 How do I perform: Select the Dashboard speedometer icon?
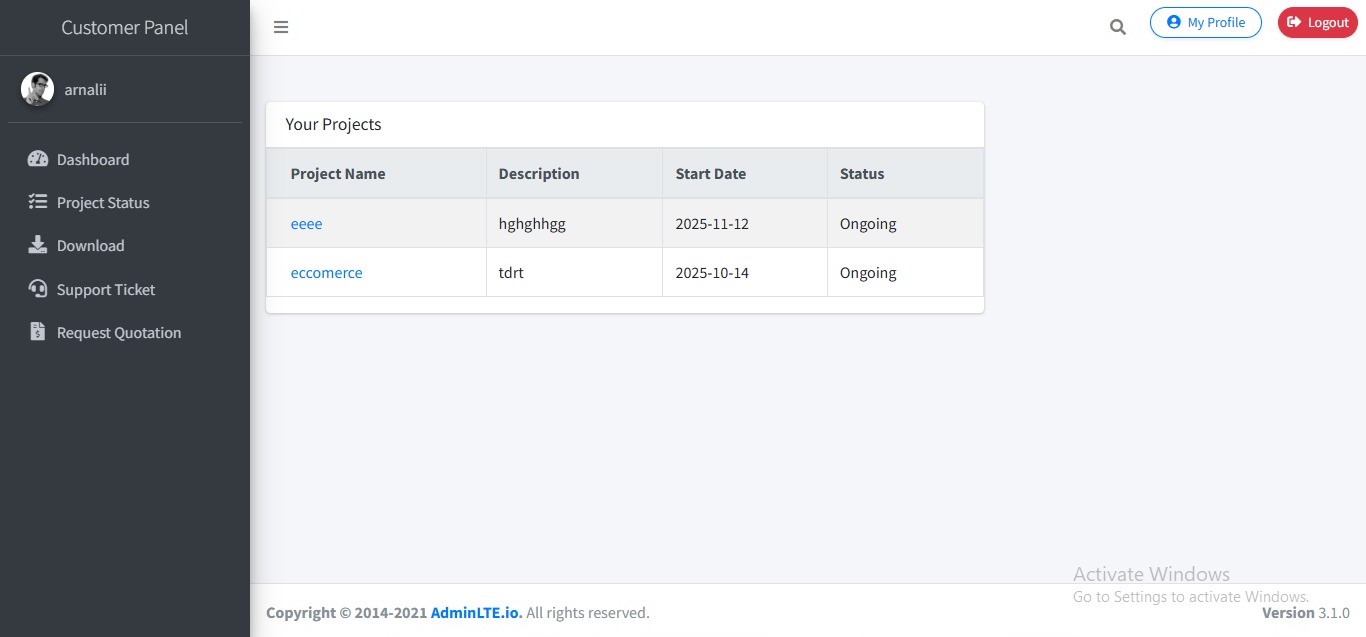(38, 159)
